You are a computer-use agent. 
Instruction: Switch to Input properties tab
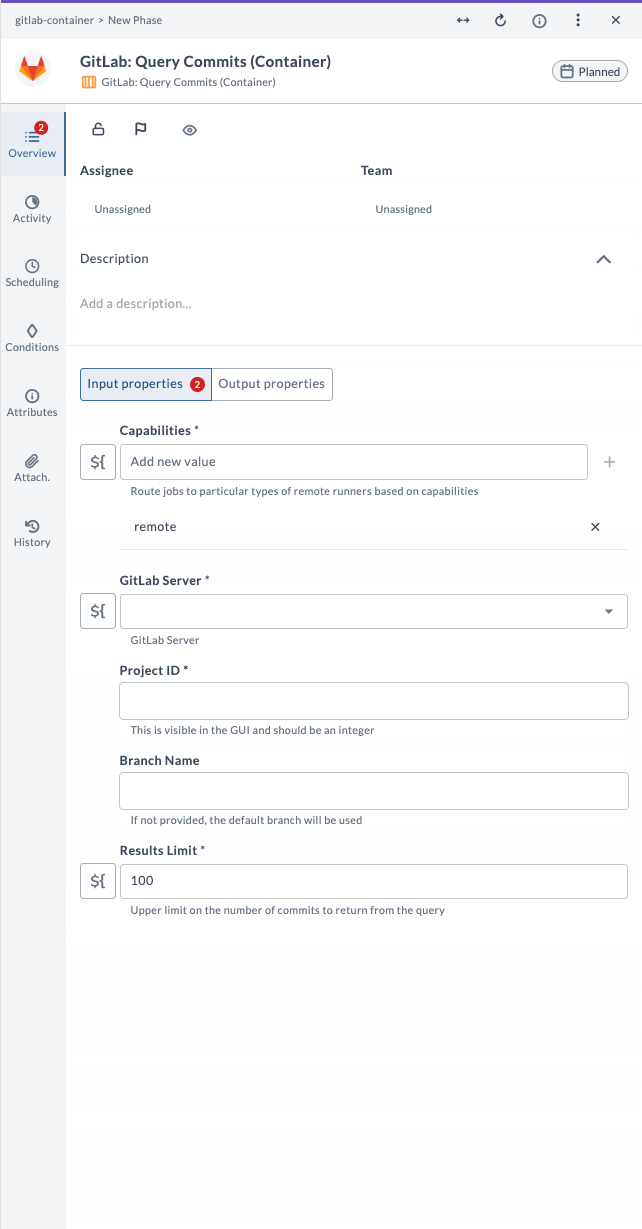(x=146, y=384)
